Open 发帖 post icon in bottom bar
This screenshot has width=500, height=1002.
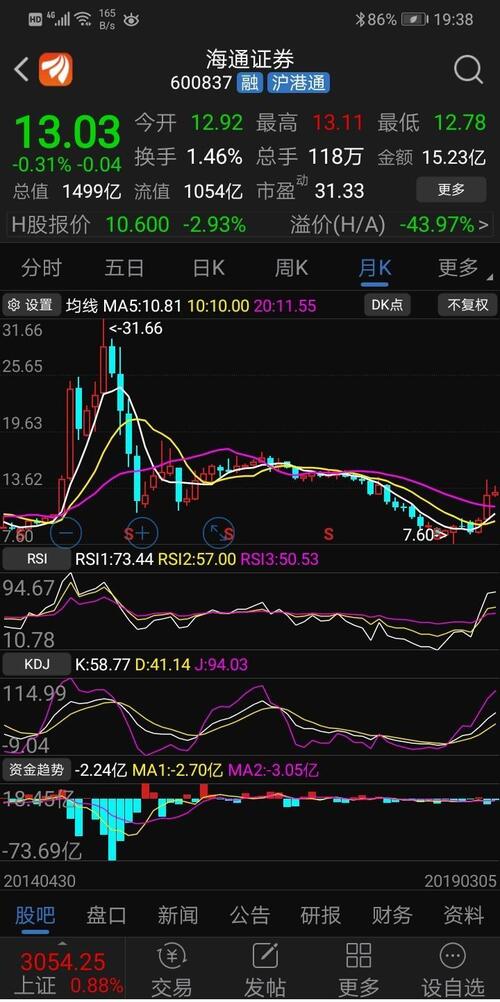(x=265, y=970)
